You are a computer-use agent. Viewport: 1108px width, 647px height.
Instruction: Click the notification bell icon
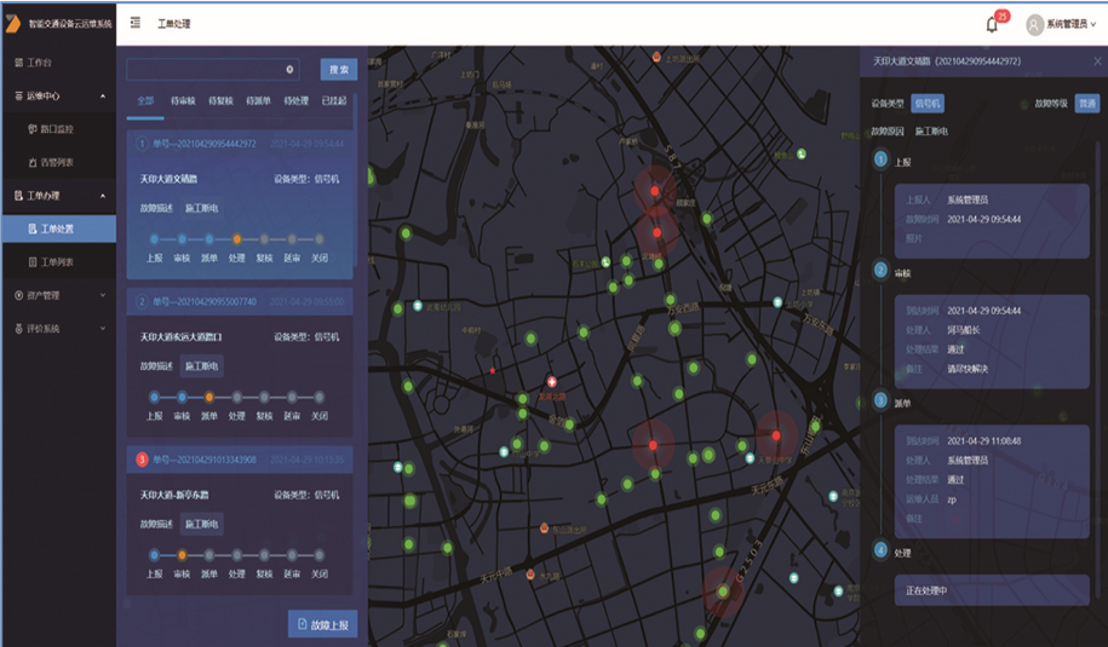tap(992, 25)
